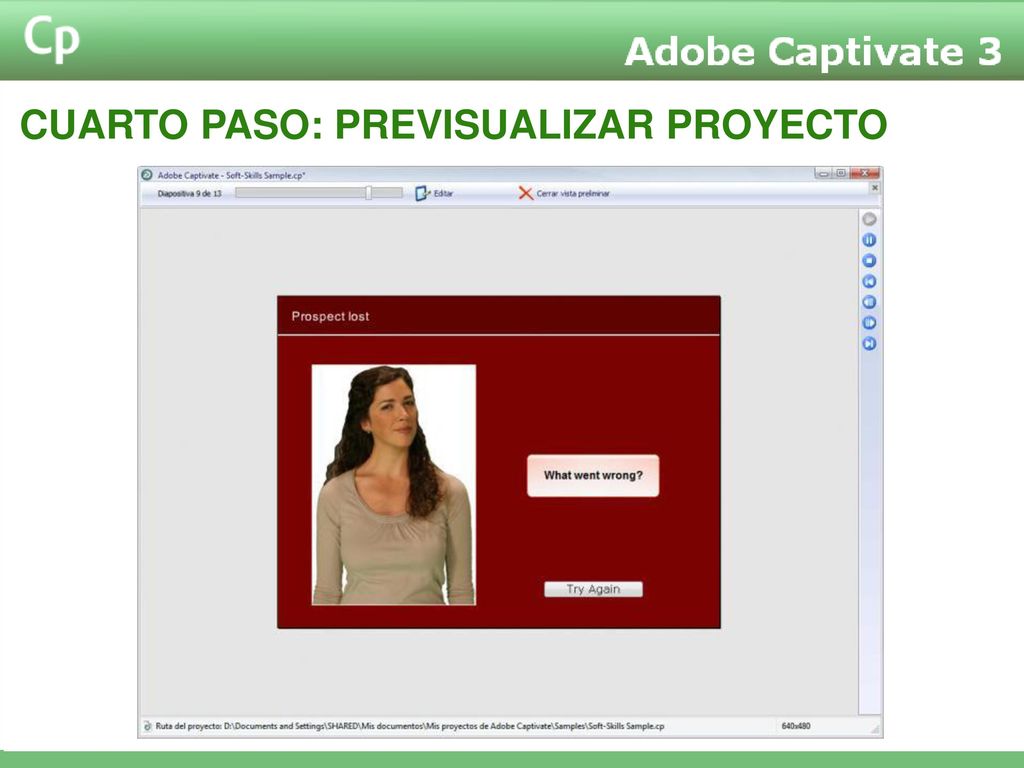The image size is (1024, 768).
Task: Click the Try Again button
Action: [x=593, y=589]
